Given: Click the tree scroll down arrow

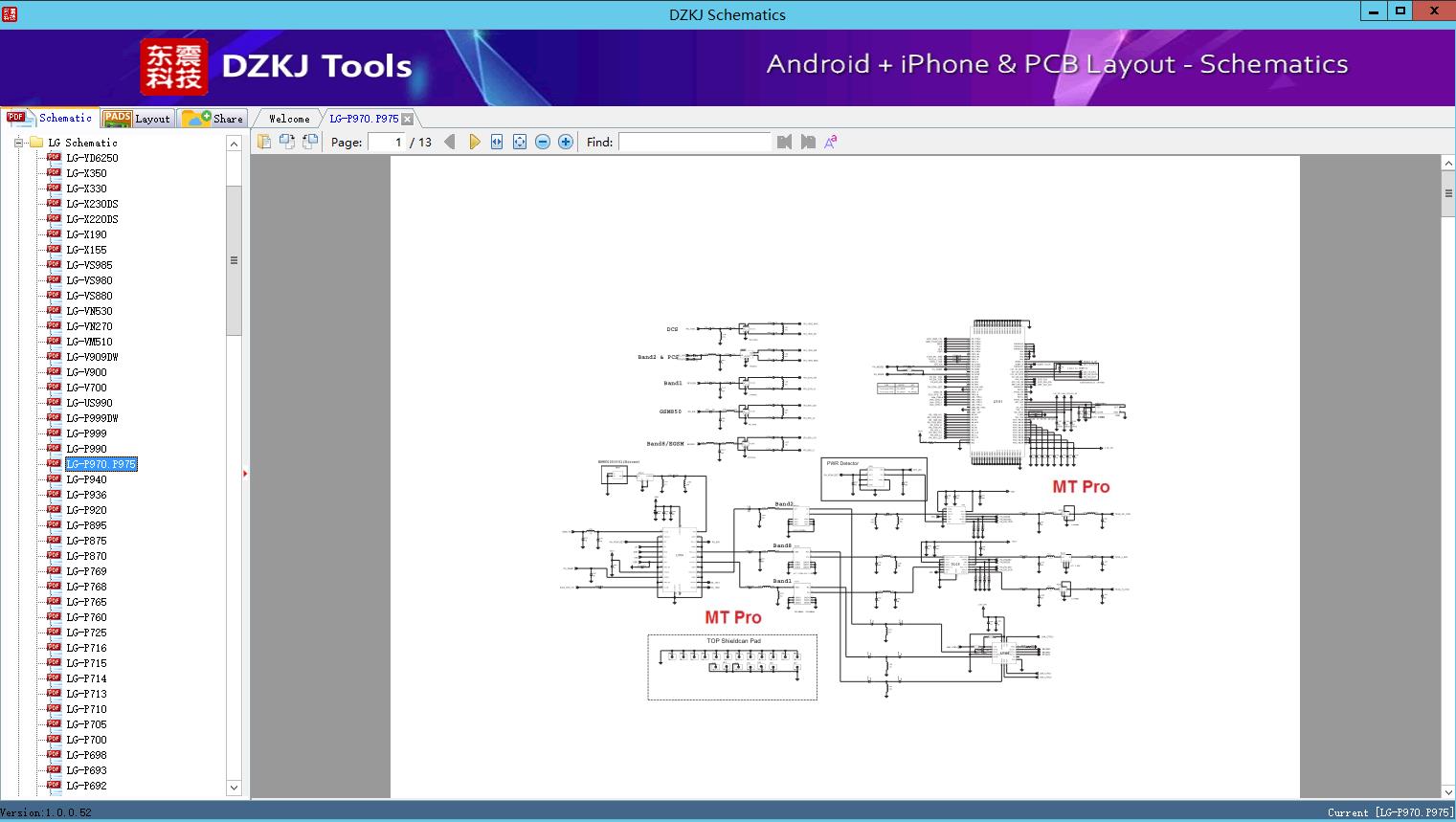Looking at the screenshot, I should click(x=234, y=788).
